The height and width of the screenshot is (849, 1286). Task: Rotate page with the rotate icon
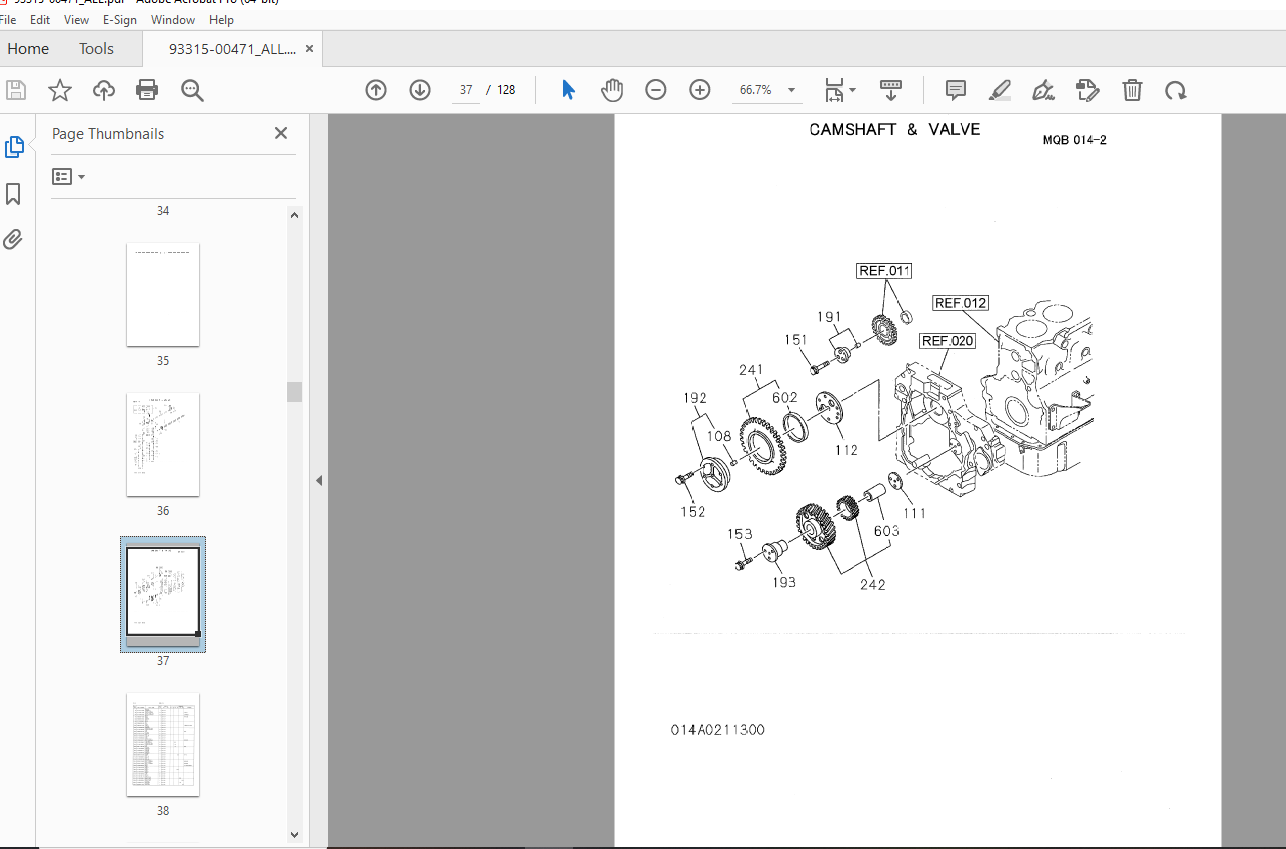click(x=1176, y=90)
